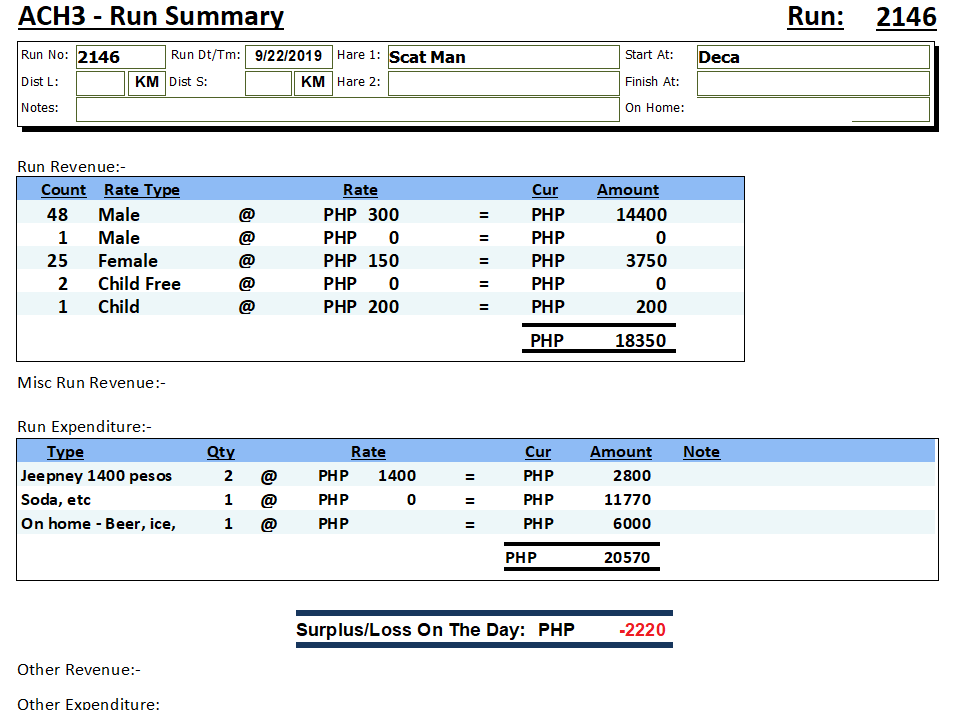
Task: Click the Count column header in Run Revenue
Action: click(x=63, y=190)
